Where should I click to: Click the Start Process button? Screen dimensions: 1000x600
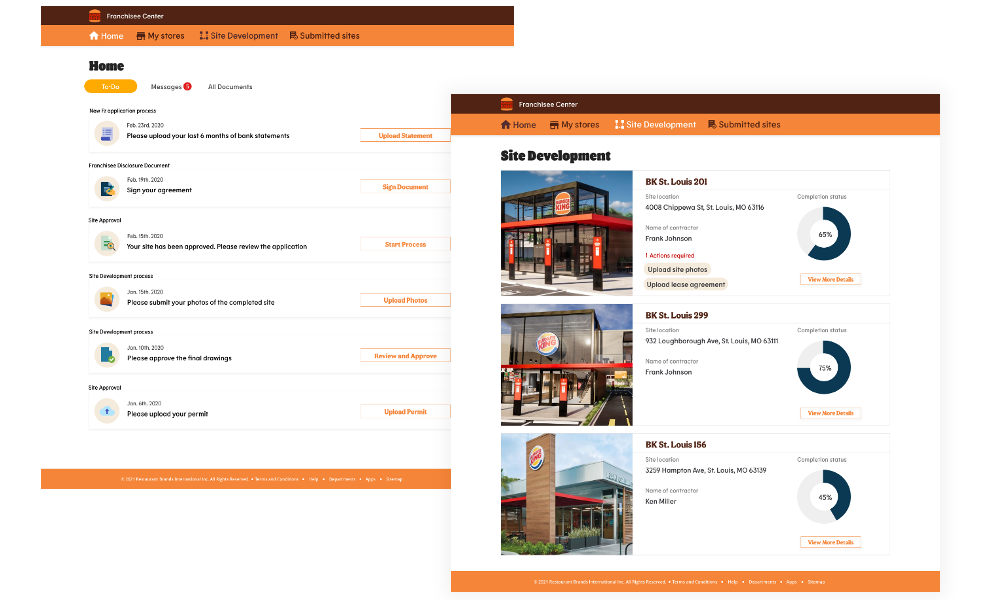(x=405, y=244)
